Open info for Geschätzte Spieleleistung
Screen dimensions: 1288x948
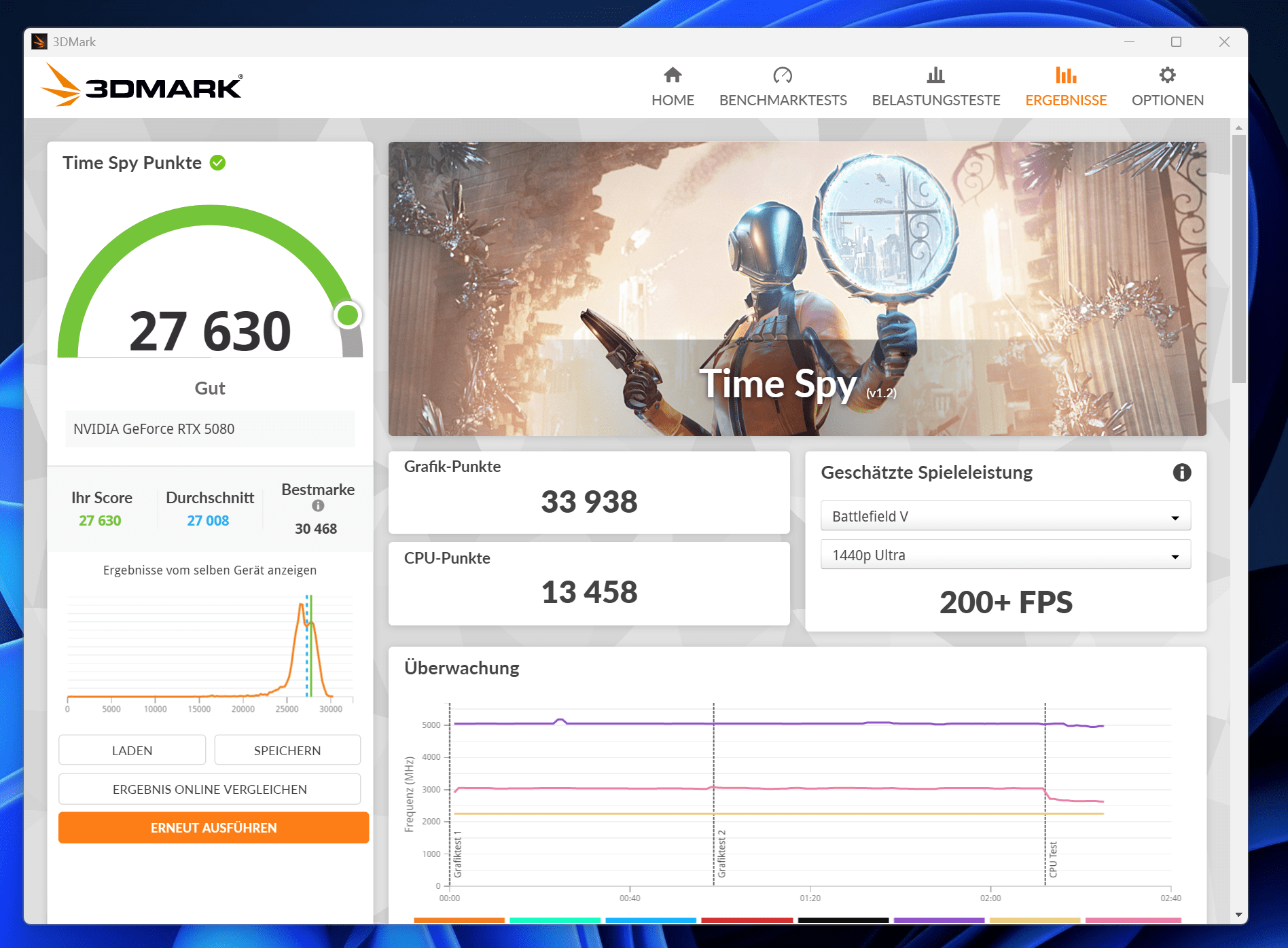coord(1181,473)
